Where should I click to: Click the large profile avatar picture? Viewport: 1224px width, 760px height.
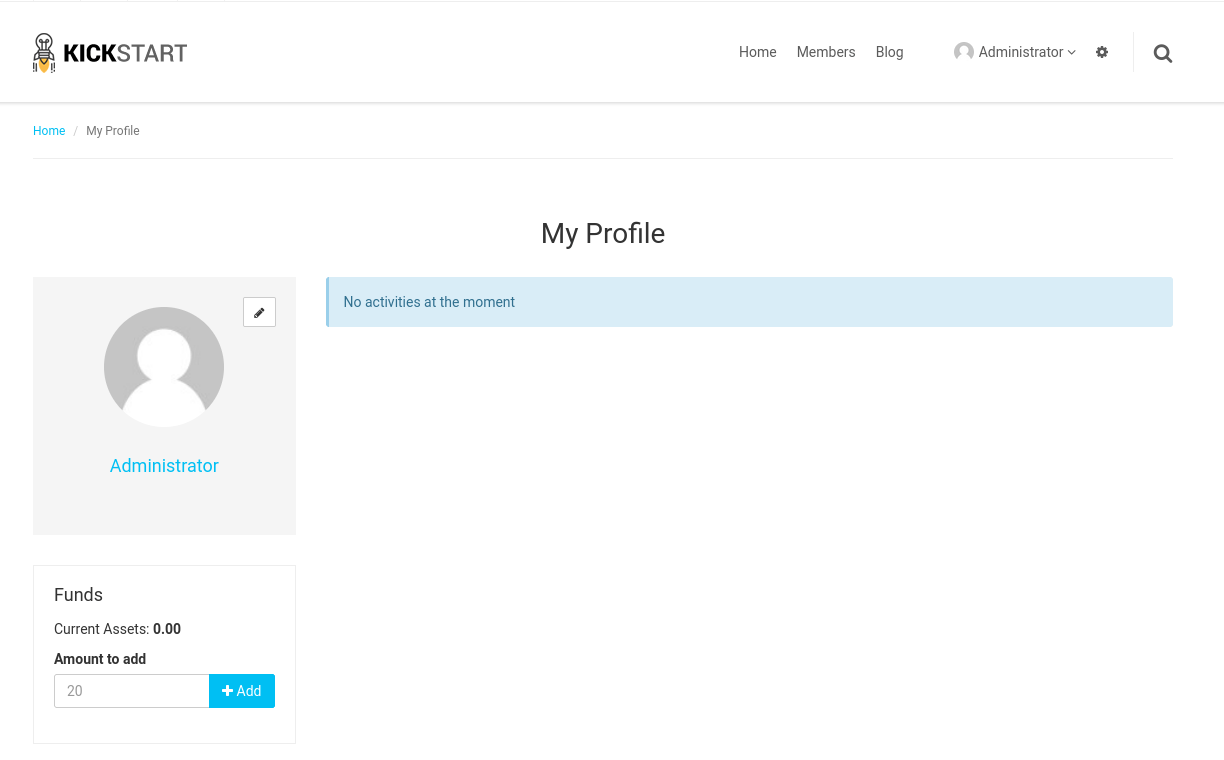click(x=164, y=367)
